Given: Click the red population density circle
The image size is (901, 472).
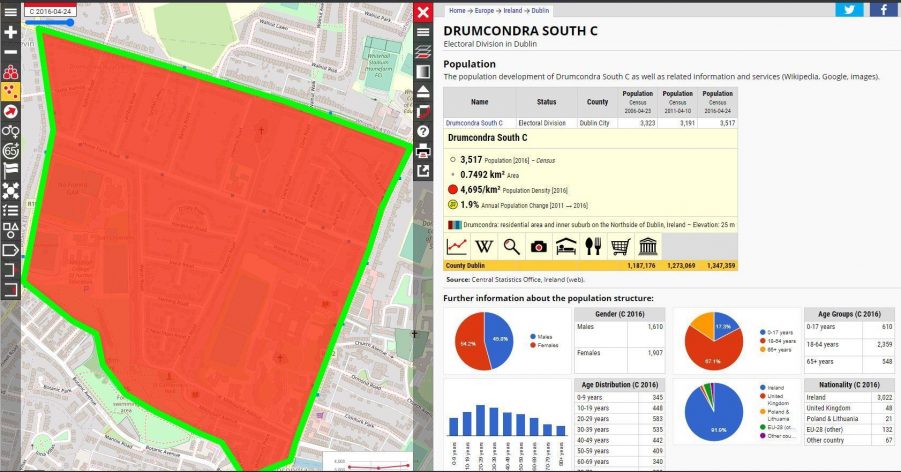Looking at the screenshot, I should 453,189.
